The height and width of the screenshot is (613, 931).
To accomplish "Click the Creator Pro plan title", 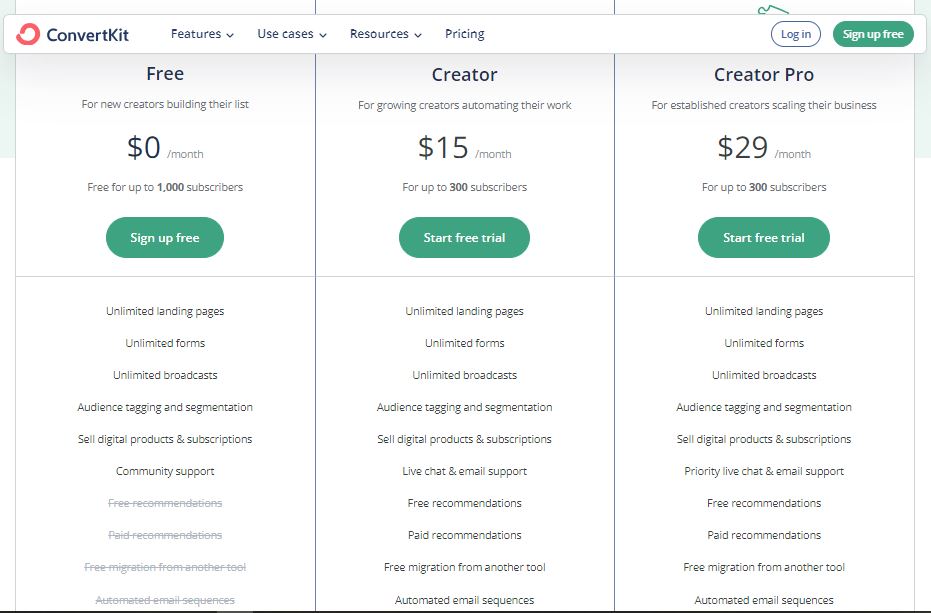I will click(764, 74).
